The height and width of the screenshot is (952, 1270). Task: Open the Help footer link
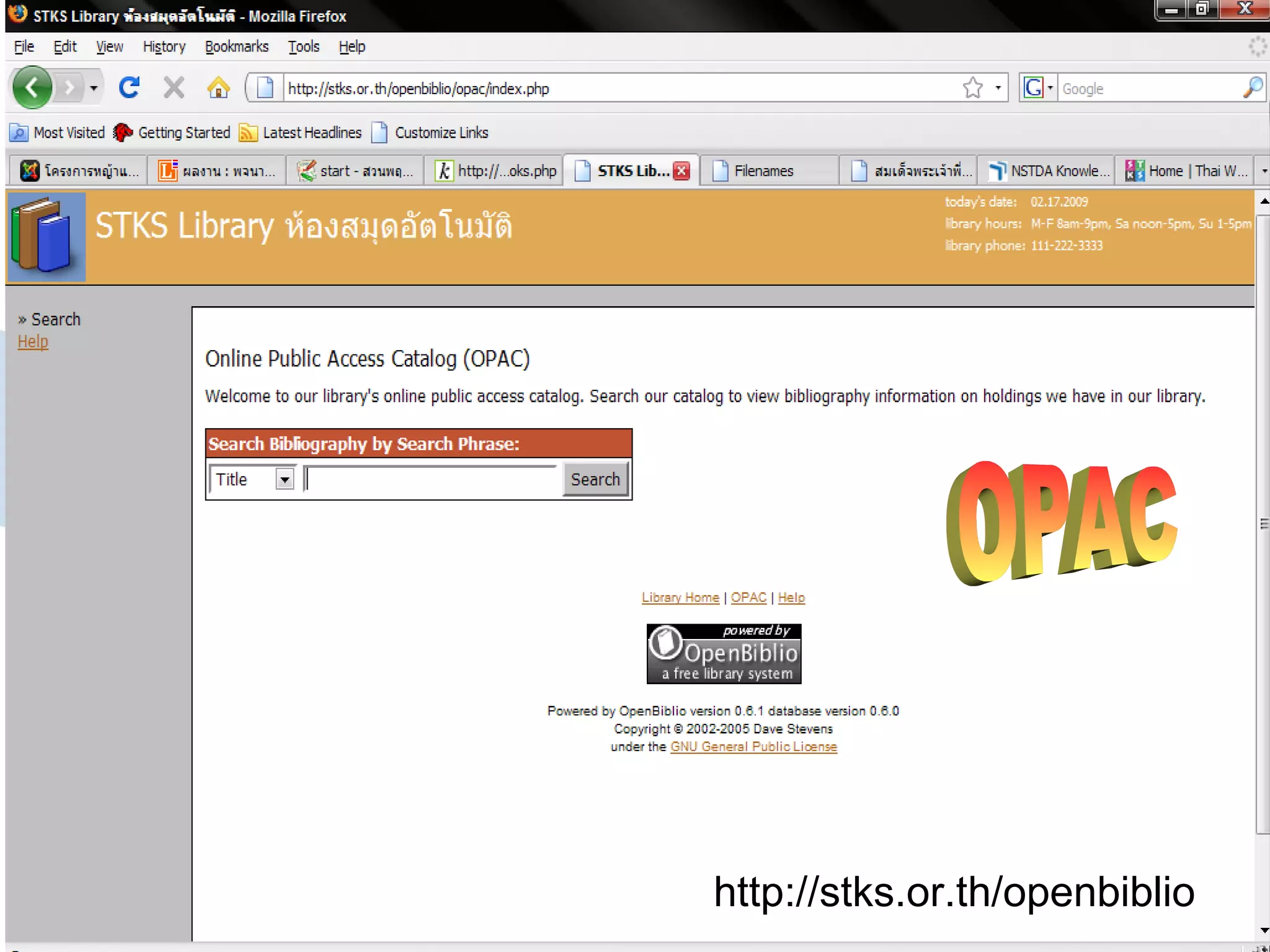791,597
